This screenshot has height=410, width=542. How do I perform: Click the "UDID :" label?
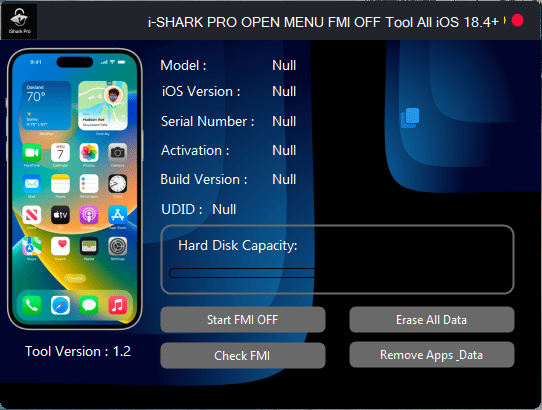pyautogui.click(x=182, y=209)
